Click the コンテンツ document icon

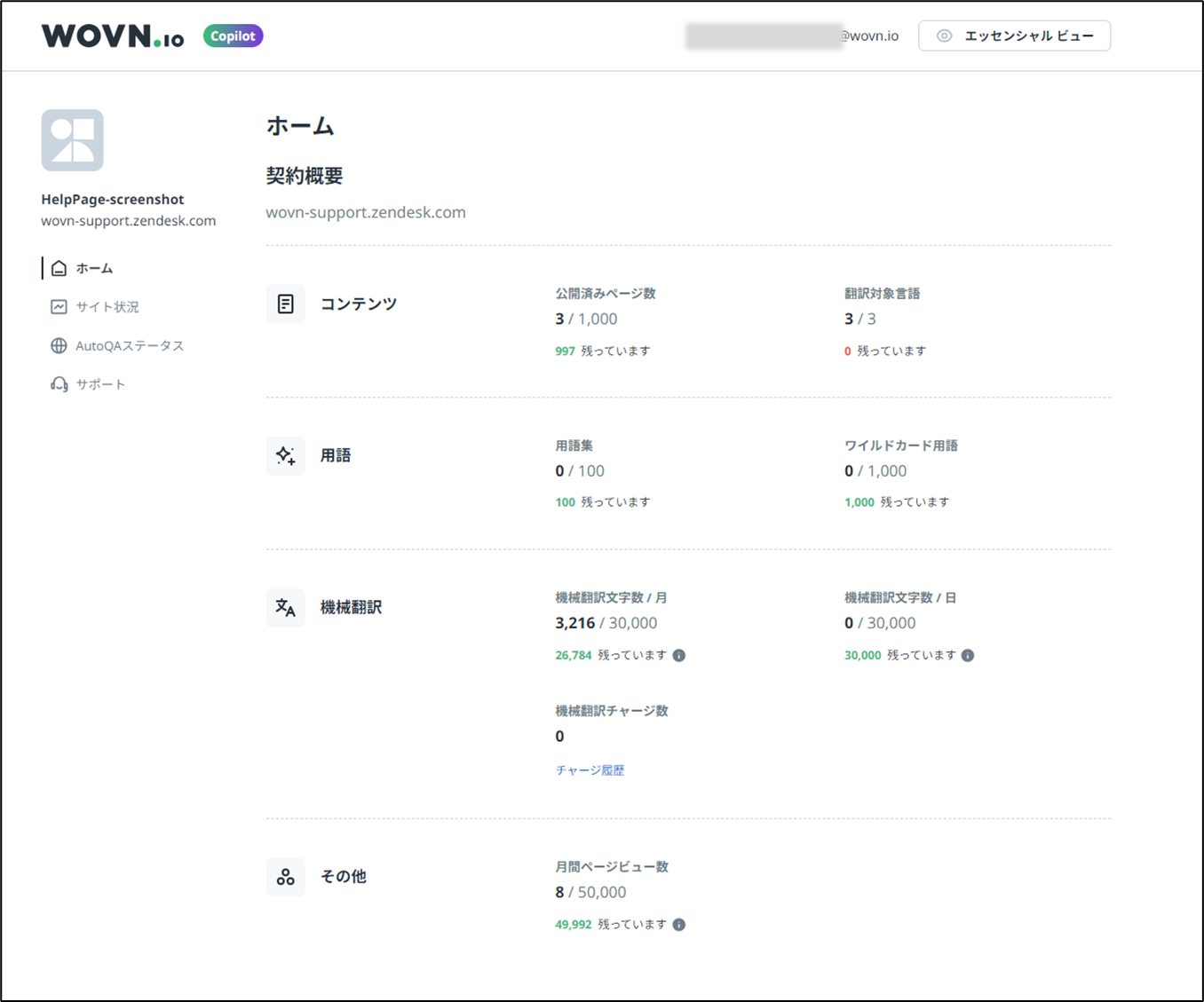click(285, 304)
